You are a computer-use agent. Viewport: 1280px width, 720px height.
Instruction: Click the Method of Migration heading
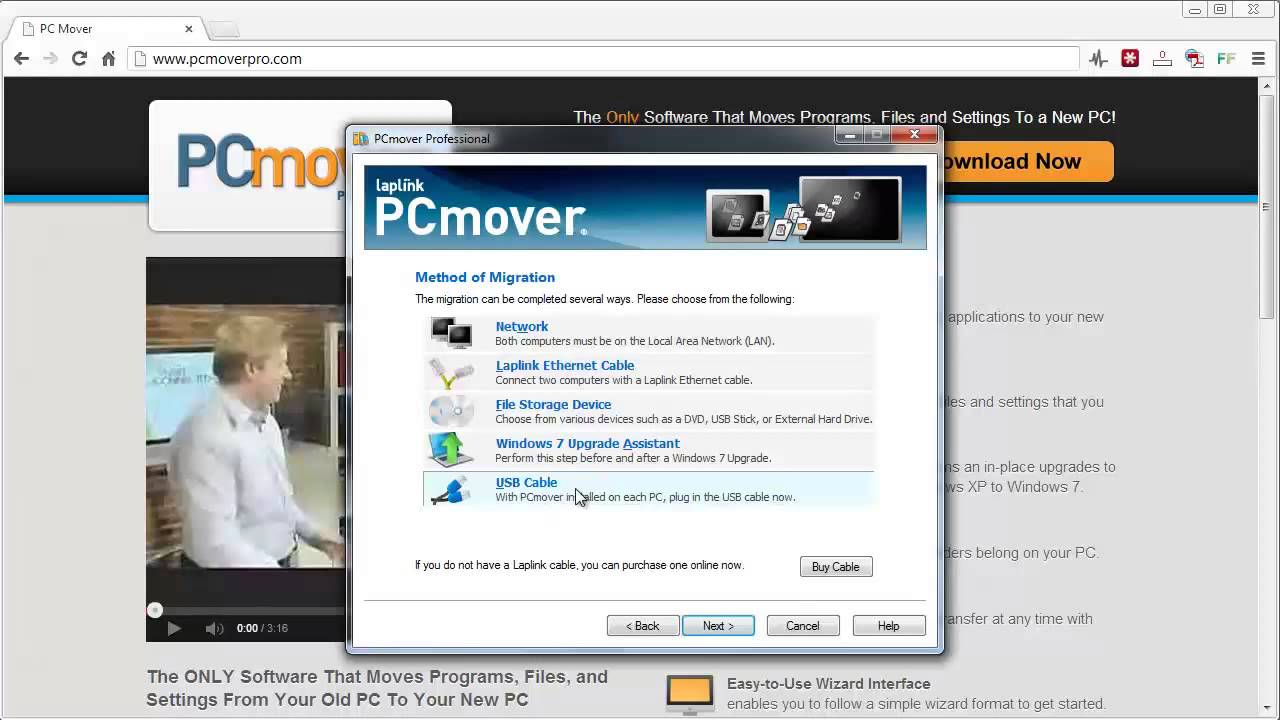click(x=485, y=277)
